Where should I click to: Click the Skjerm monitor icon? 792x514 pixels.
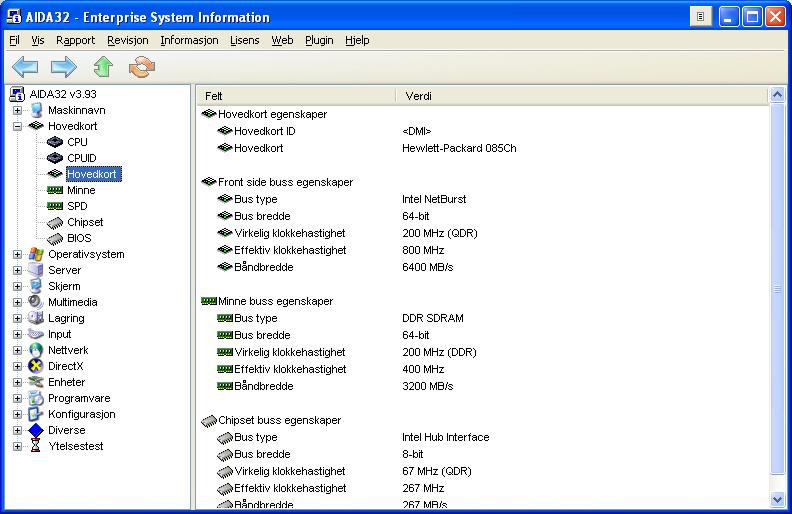pyautogui.click(x=36, y=286)
